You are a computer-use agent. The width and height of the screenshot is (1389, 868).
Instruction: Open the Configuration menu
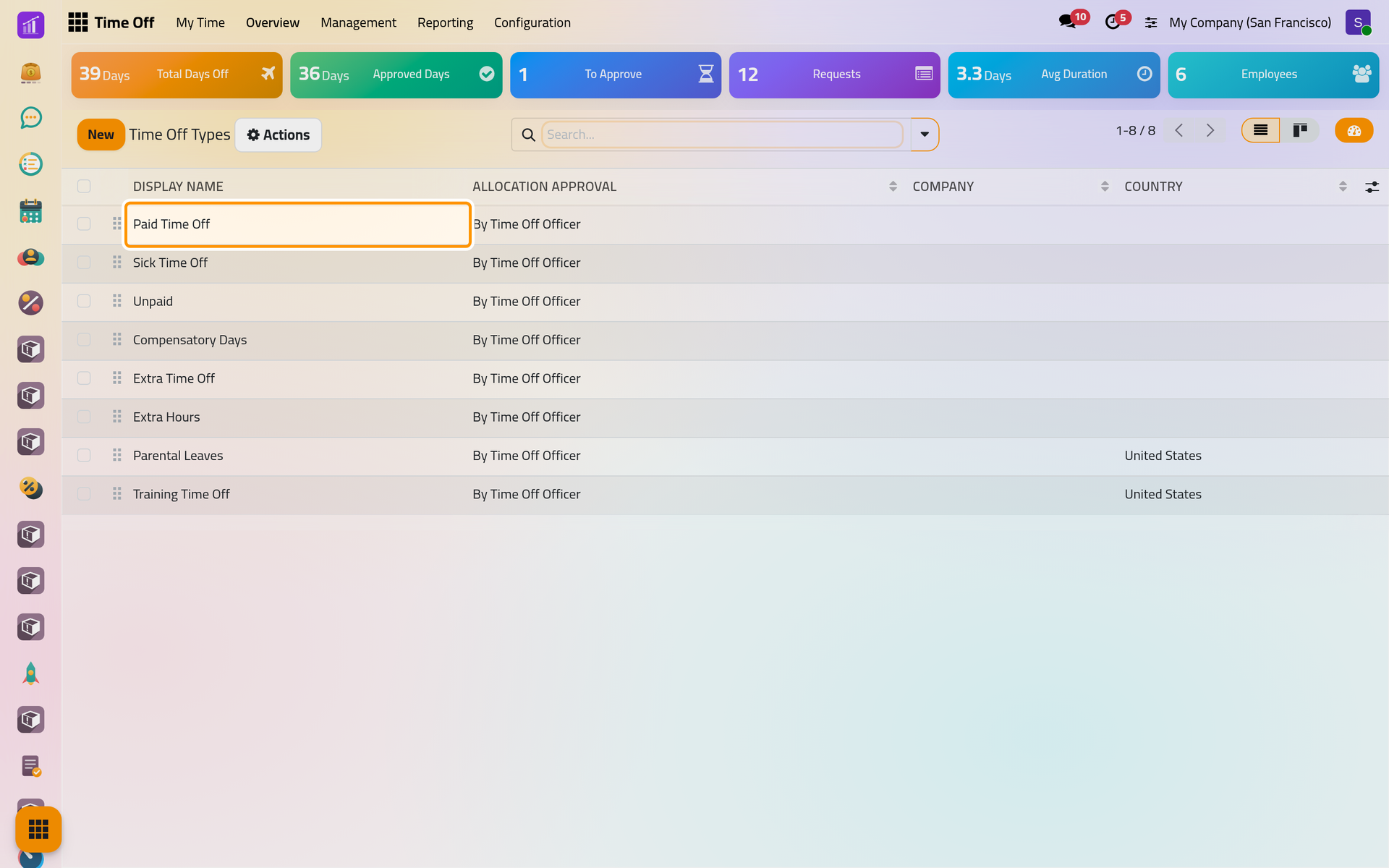532,22
